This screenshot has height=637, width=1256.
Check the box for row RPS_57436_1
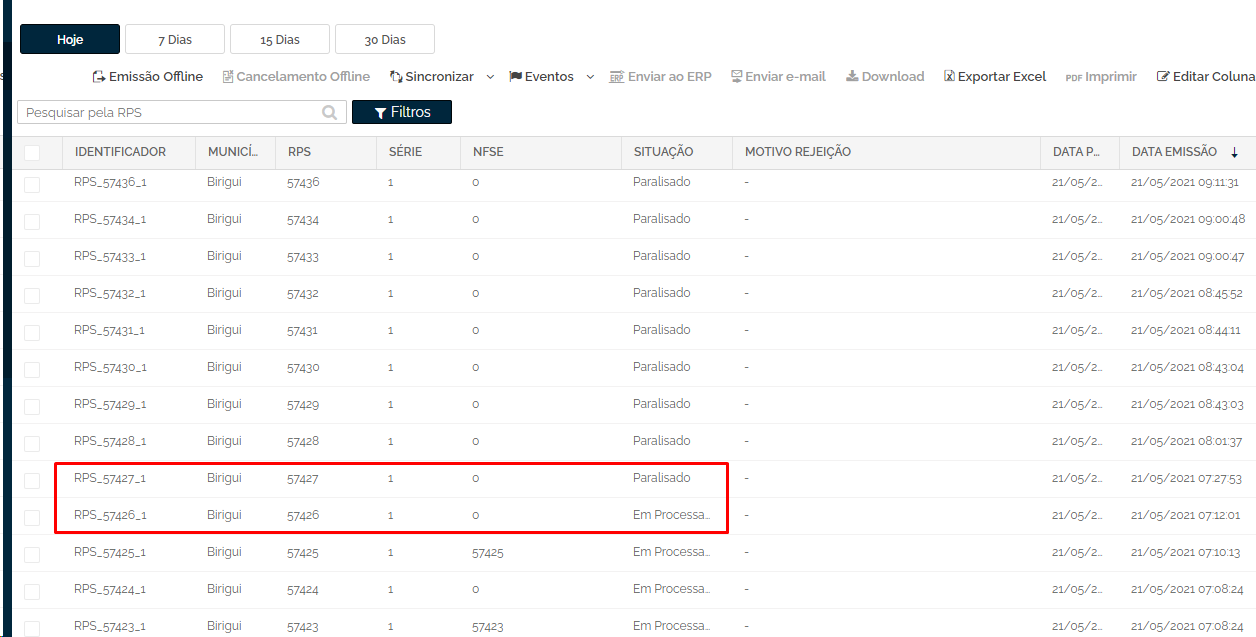[x=32, y=184]
